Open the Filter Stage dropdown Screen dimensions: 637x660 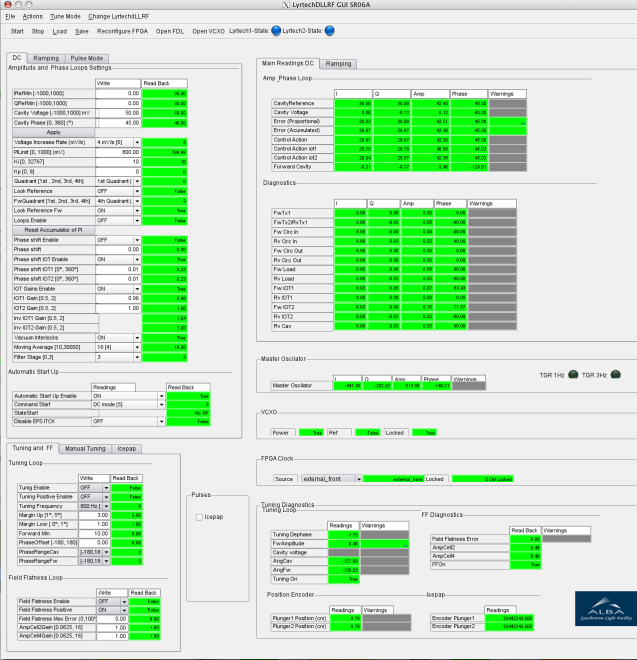click(118, 357)
